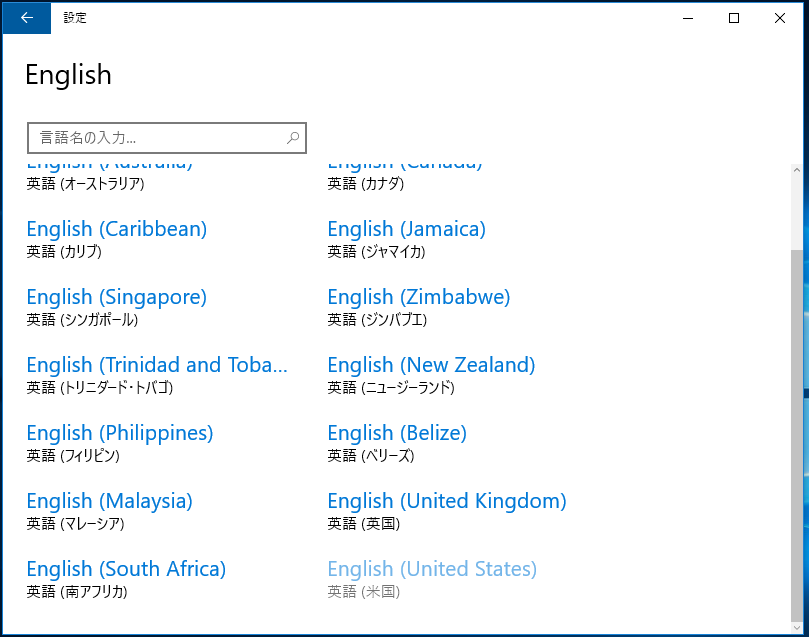Choose English (Jamaica) language

point(407,239)
